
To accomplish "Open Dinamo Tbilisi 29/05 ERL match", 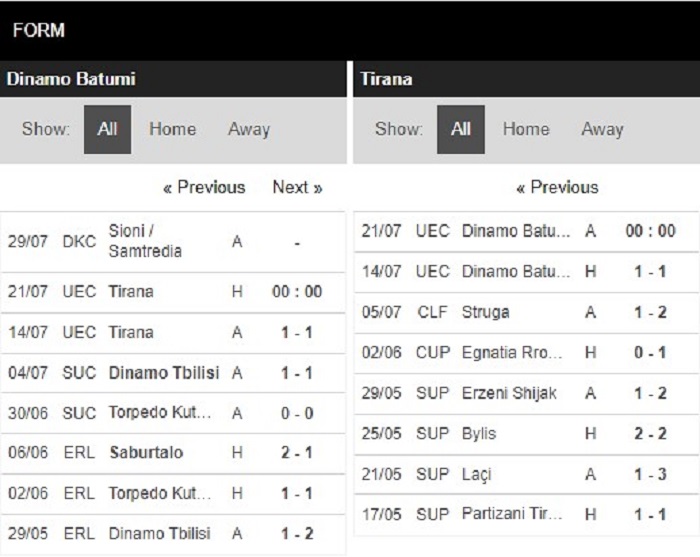I will click(173, 533).
